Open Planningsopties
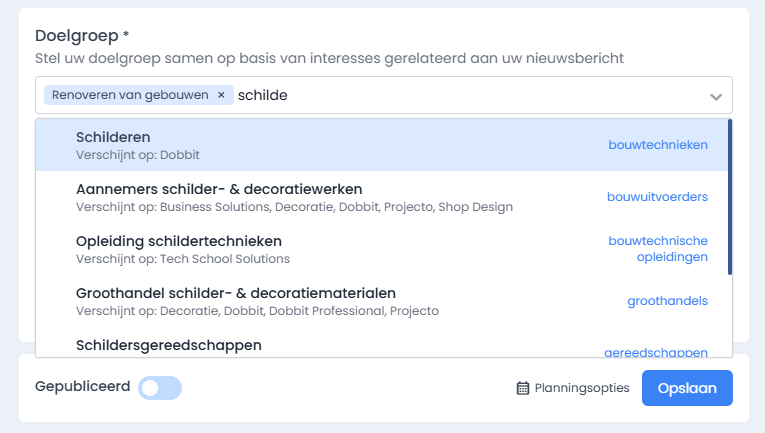Image resolution: width=765 pixels, height=433 pixels. 581,388
